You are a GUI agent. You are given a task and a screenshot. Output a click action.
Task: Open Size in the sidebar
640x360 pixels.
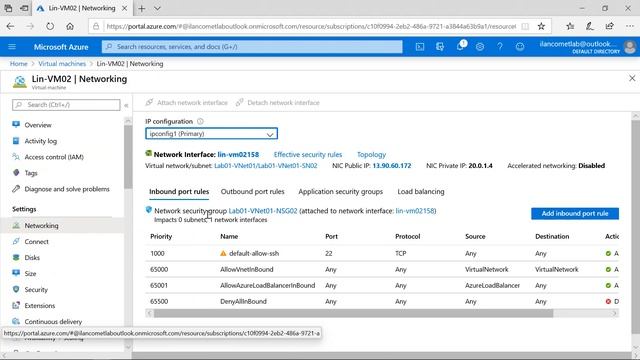[30, 273]
